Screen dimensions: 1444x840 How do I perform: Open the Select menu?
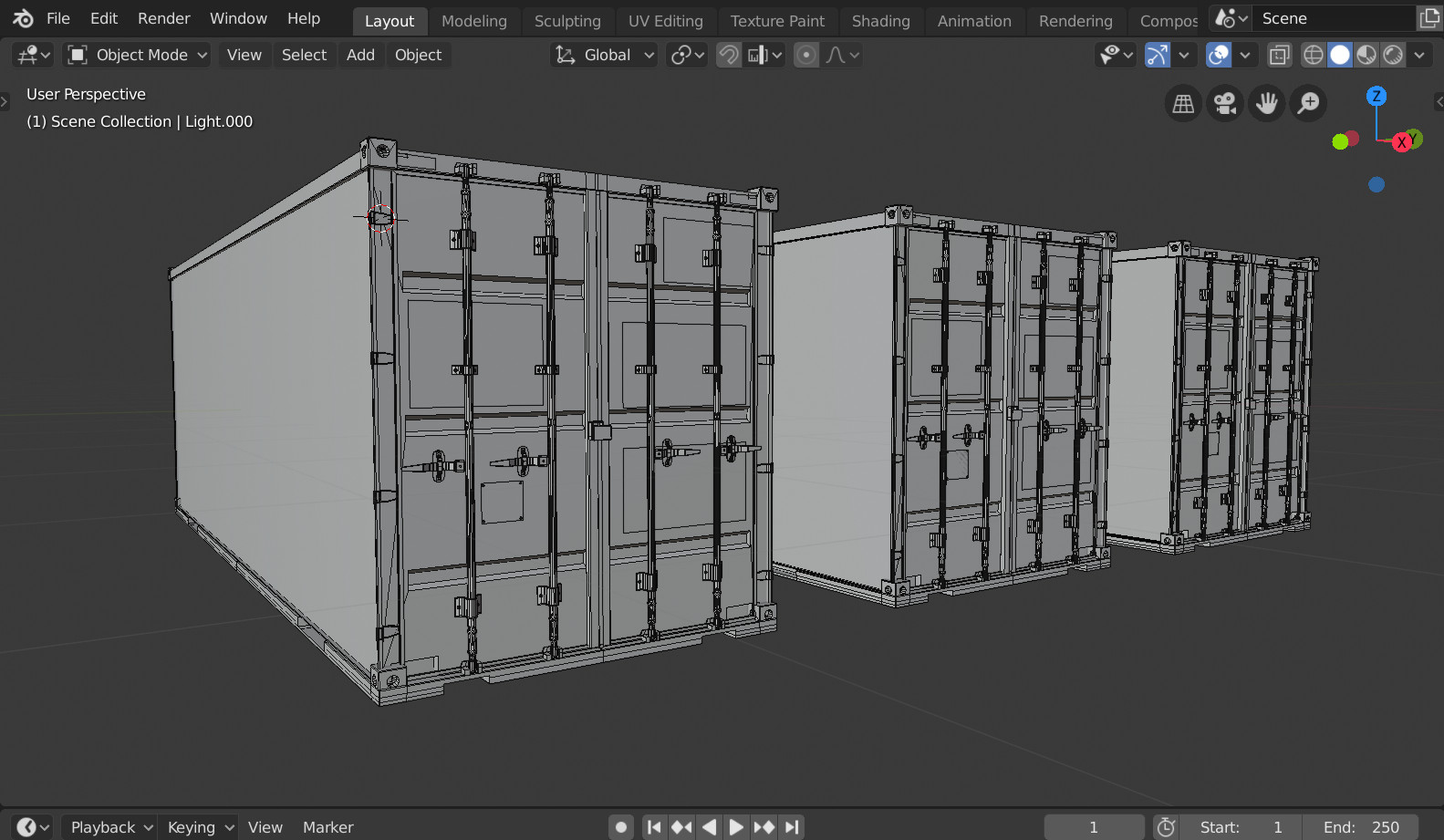click(x=304, y=55)
